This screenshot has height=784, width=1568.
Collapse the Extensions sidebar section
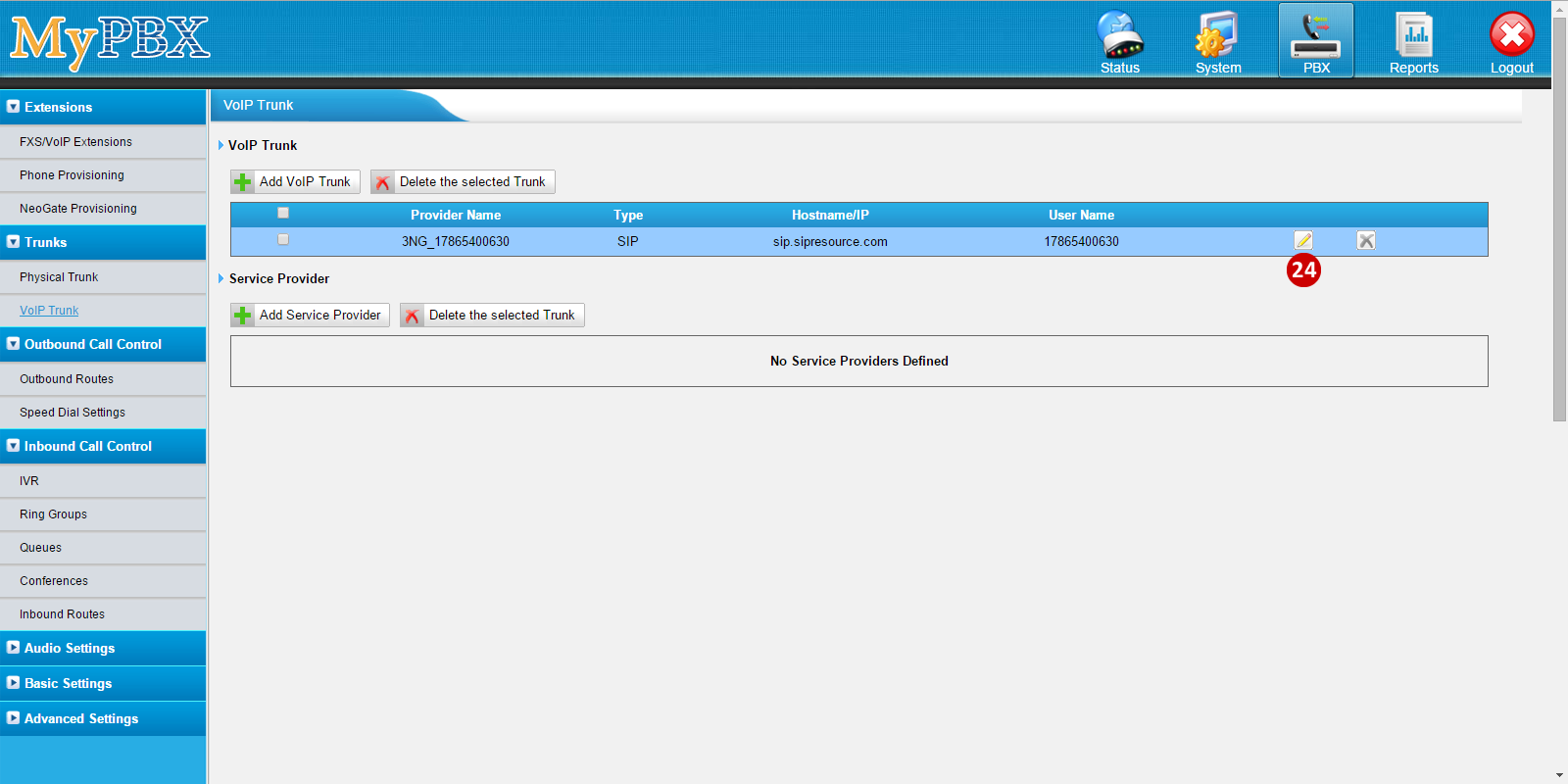click(103, 107)
